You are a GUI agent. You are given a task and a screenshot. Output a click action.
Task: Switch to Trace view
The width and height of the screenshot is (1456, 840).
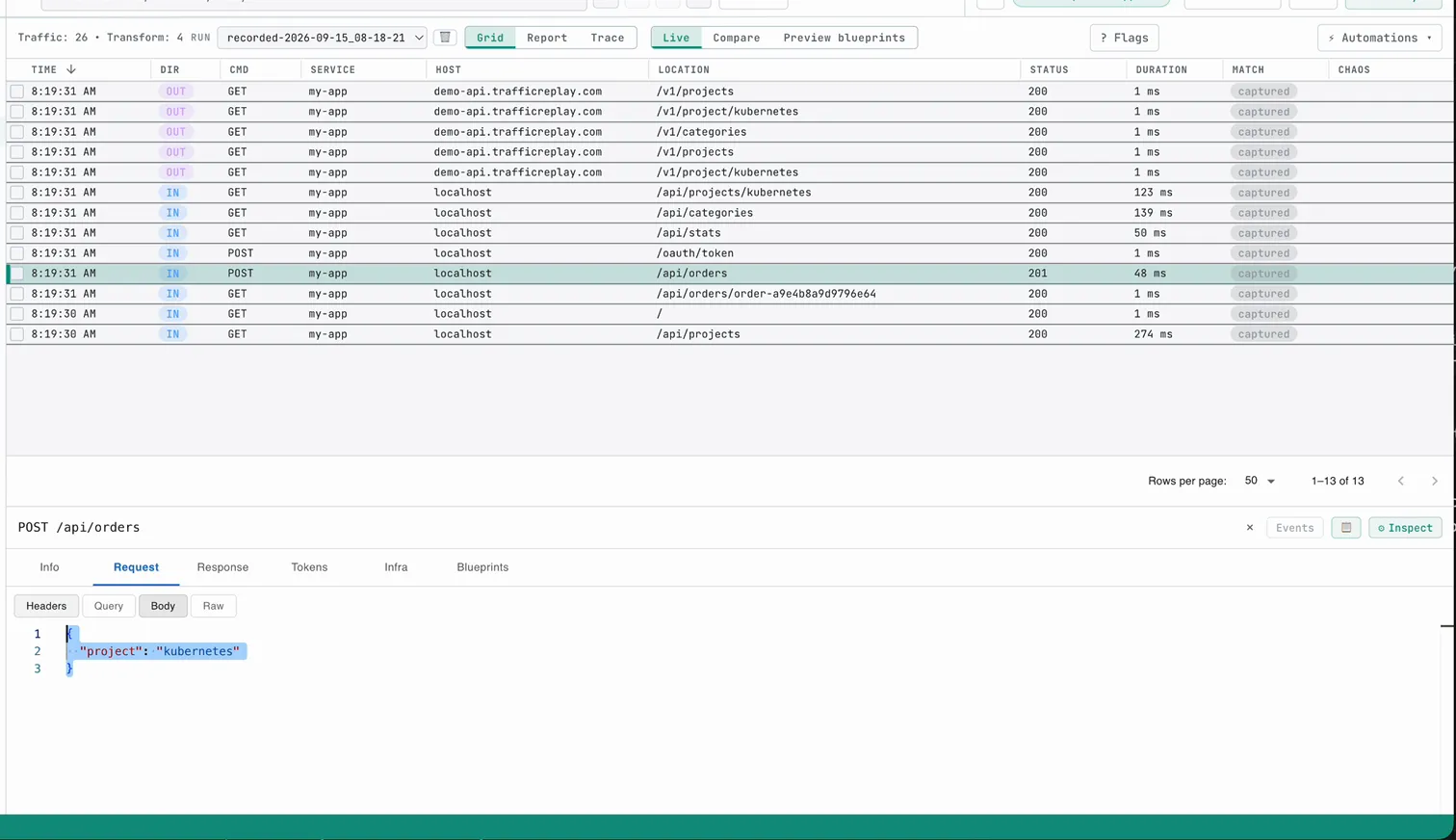click(x=608, y=38)
